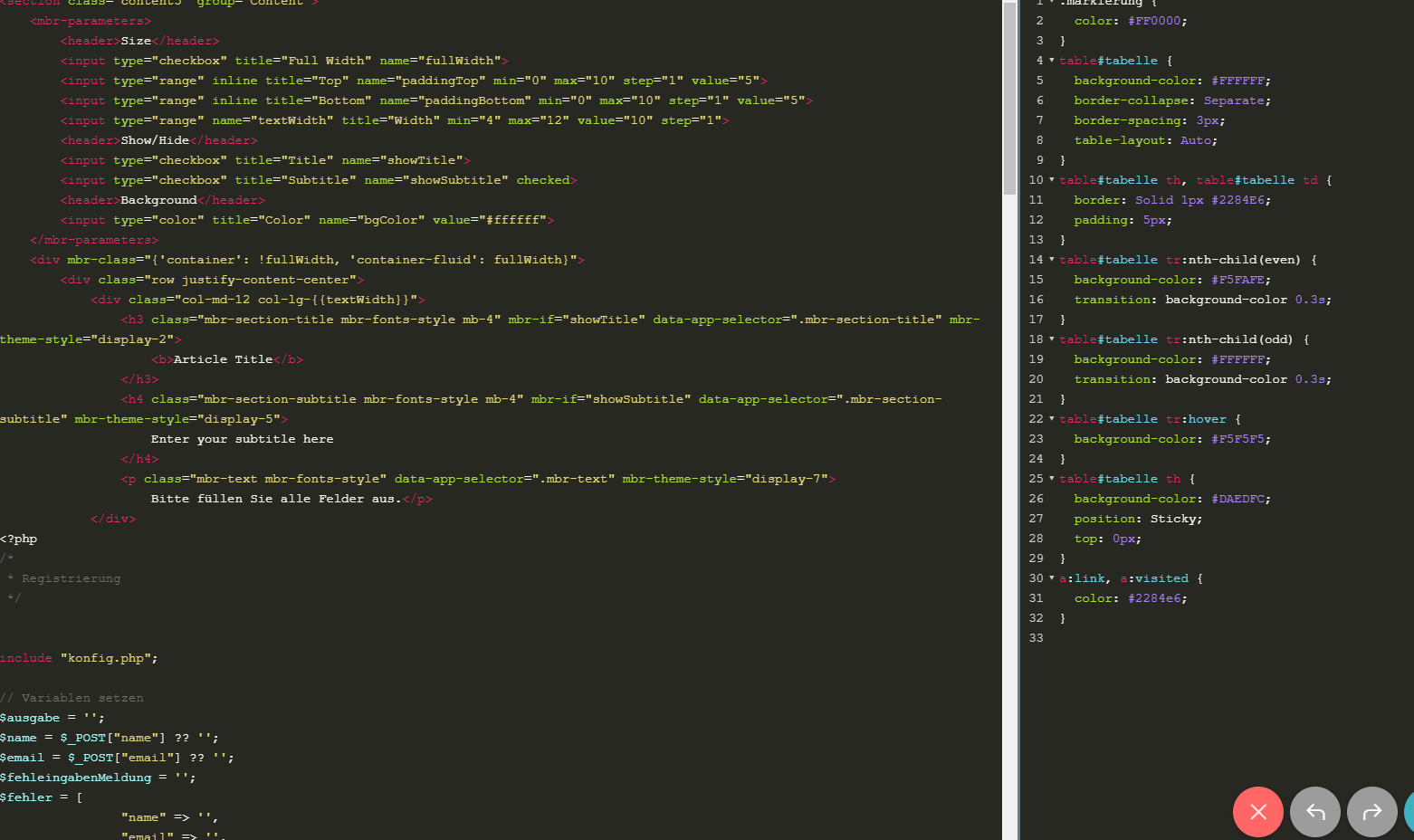Click the red cancel X button

(1257, 812)
